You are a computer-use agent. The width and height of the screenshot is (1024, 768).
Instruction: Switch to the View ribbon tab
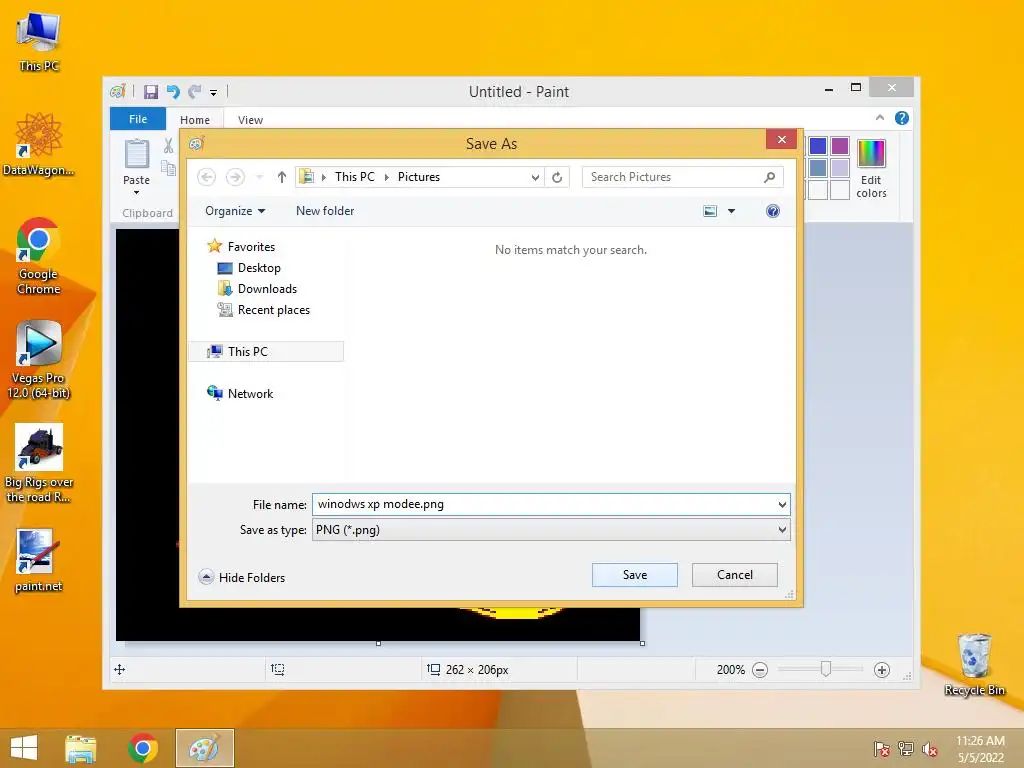pos(250,120)
